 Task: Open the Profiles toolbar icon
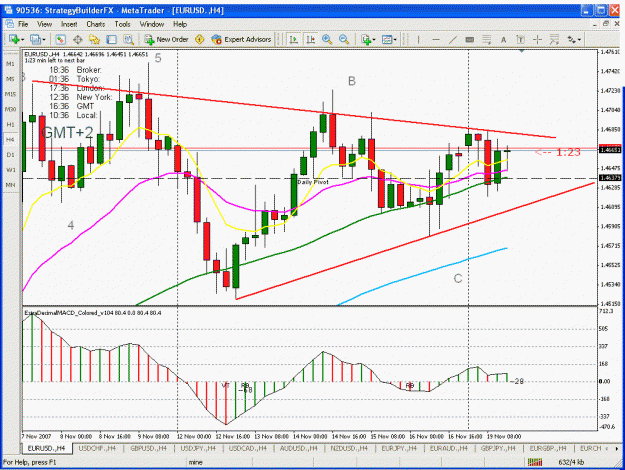tap(35, 39)
